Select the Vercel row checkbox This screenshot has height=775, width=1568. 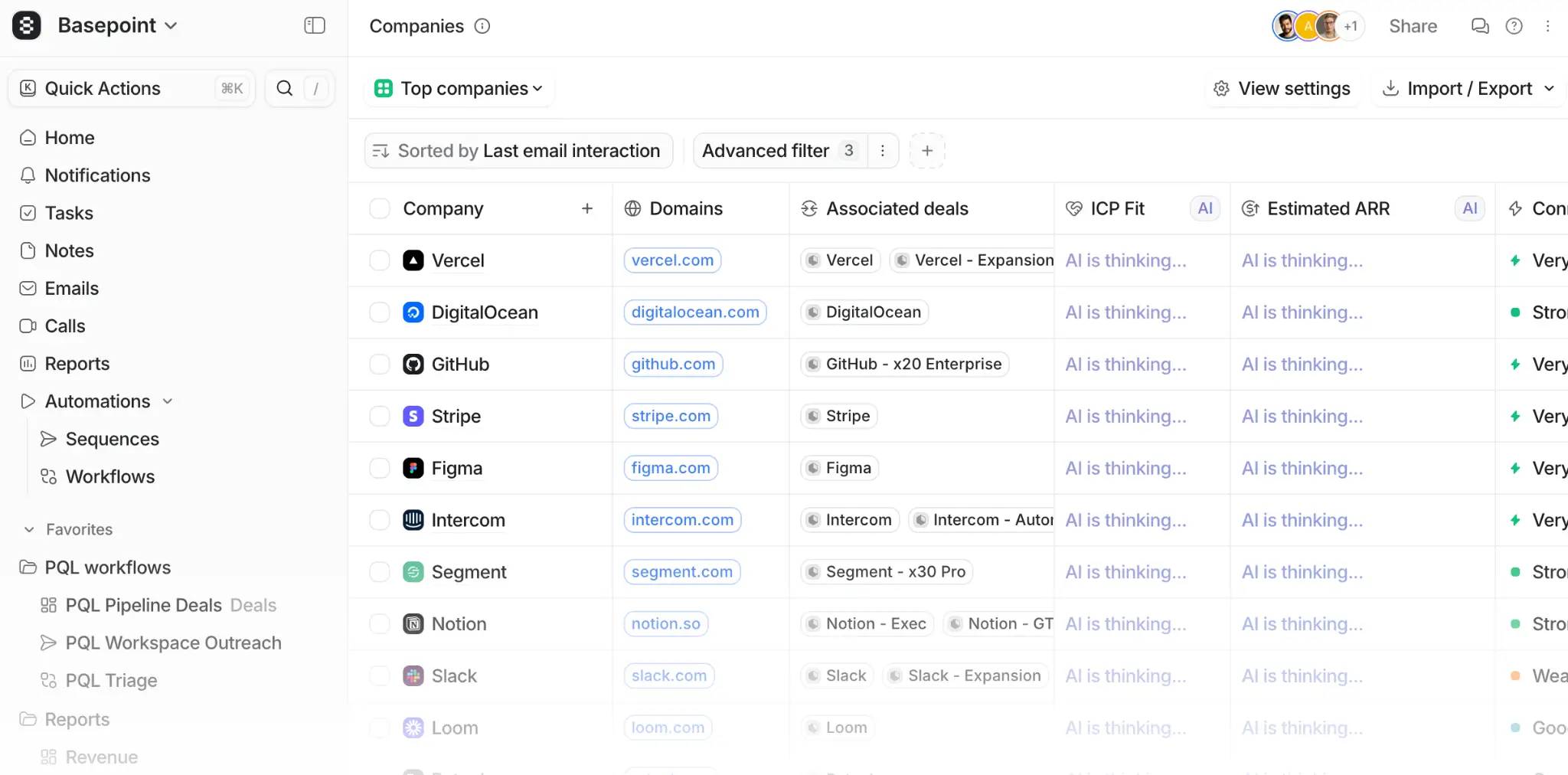pos(380,260)
